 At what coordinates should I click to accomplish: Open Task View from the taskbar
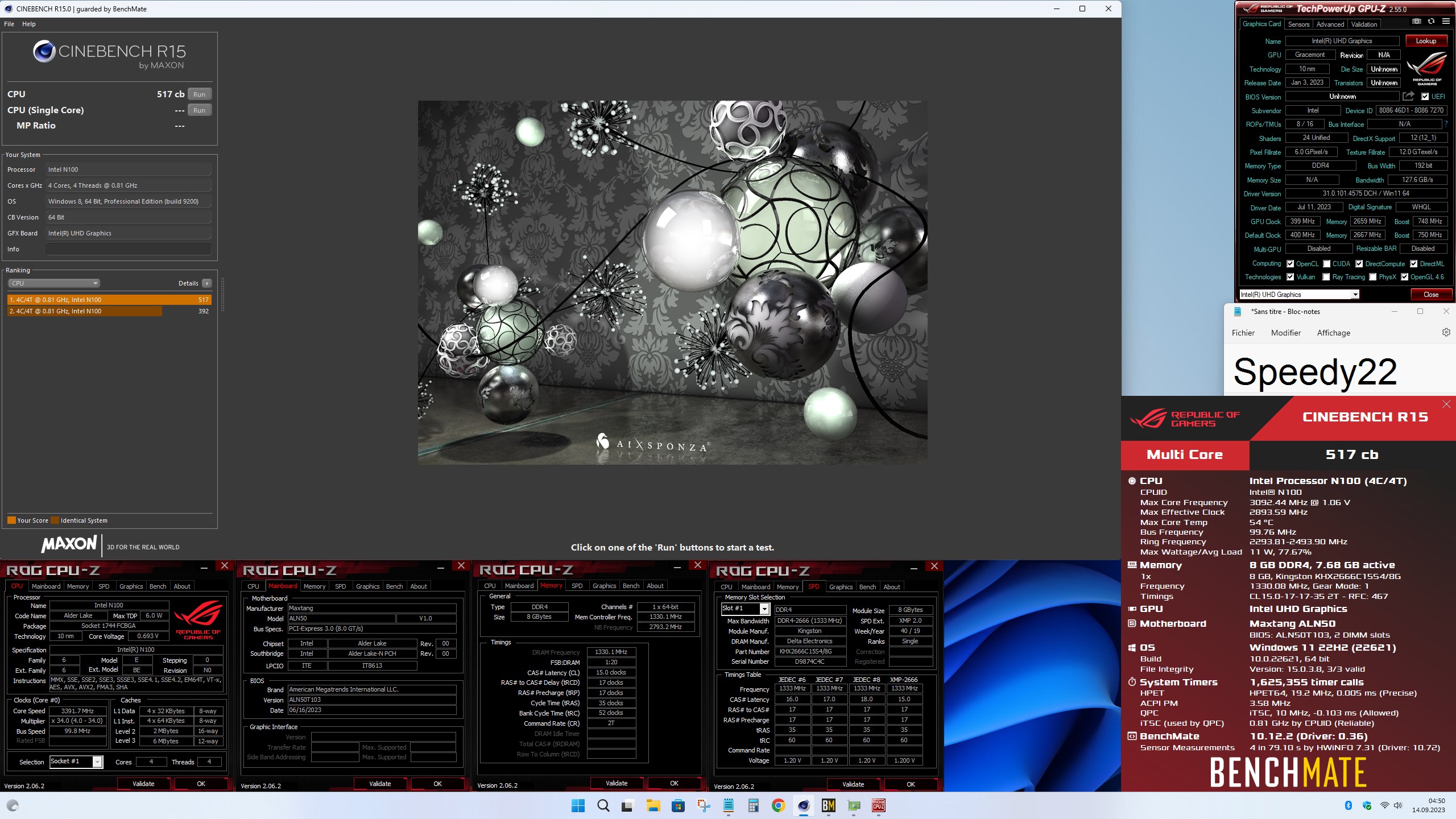click(627, 805)
